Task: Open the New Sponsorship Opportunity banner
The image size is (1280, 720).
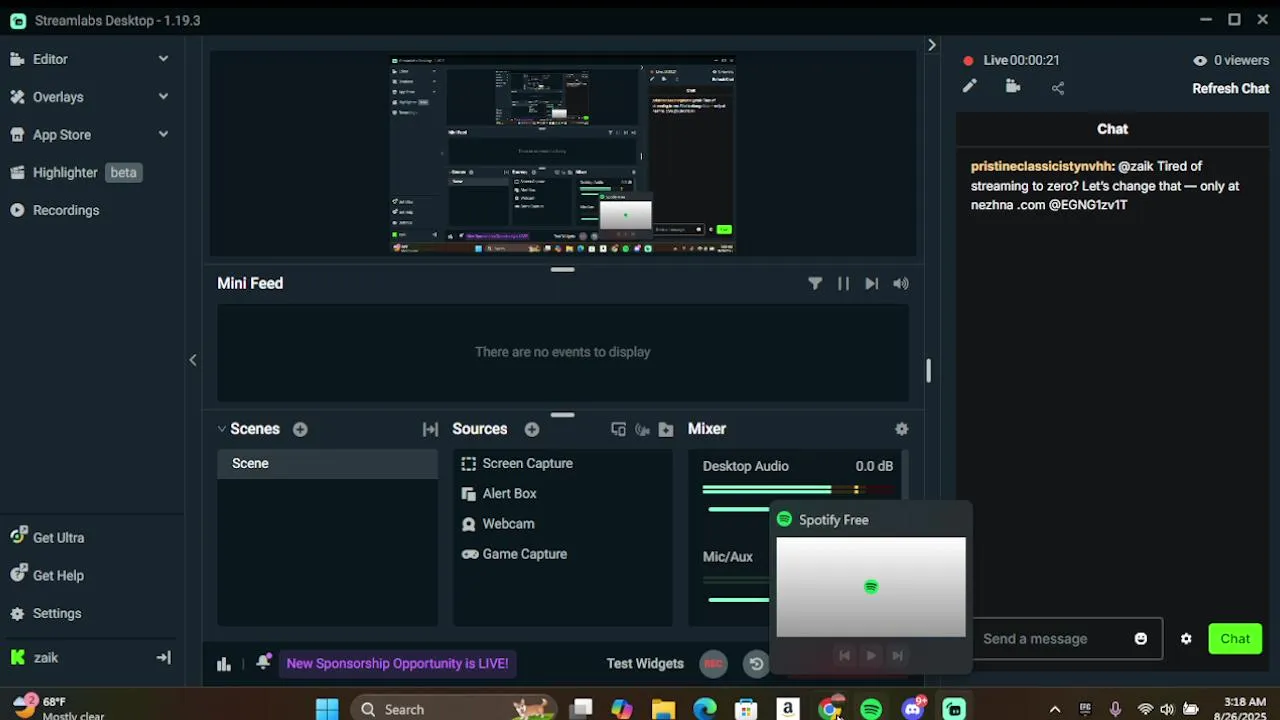Action: point(397,664)
